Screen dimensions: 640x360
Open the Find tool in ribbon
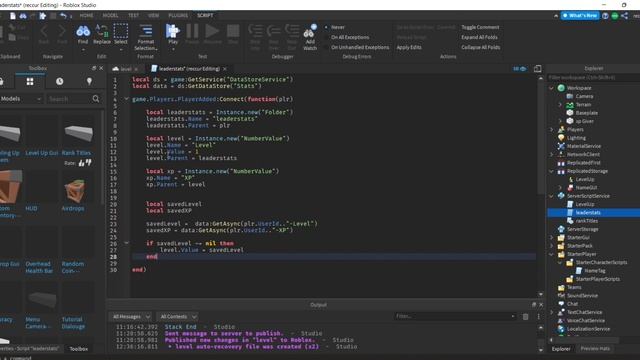click(x=83, y=34)
